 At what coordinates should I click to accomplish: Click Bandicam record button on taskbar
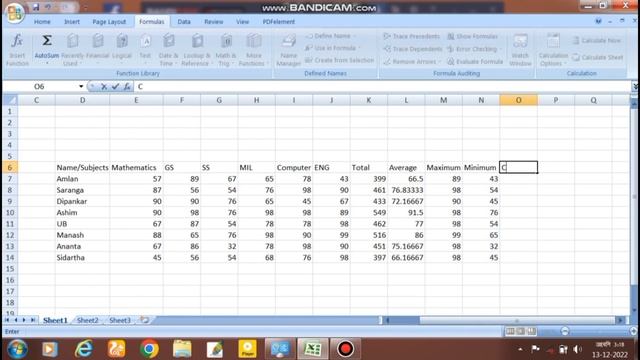tap(345, 349)
